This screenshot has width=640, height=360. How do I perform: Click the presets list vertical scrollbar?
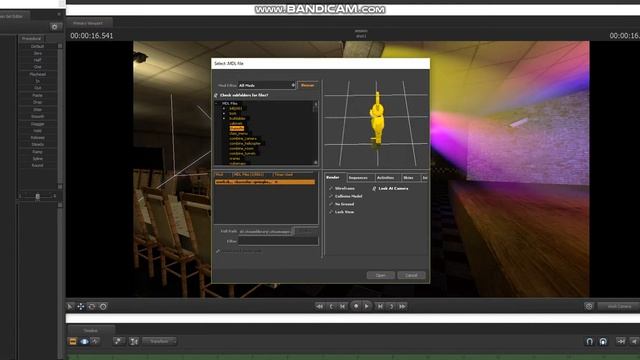tap(60, 116)
